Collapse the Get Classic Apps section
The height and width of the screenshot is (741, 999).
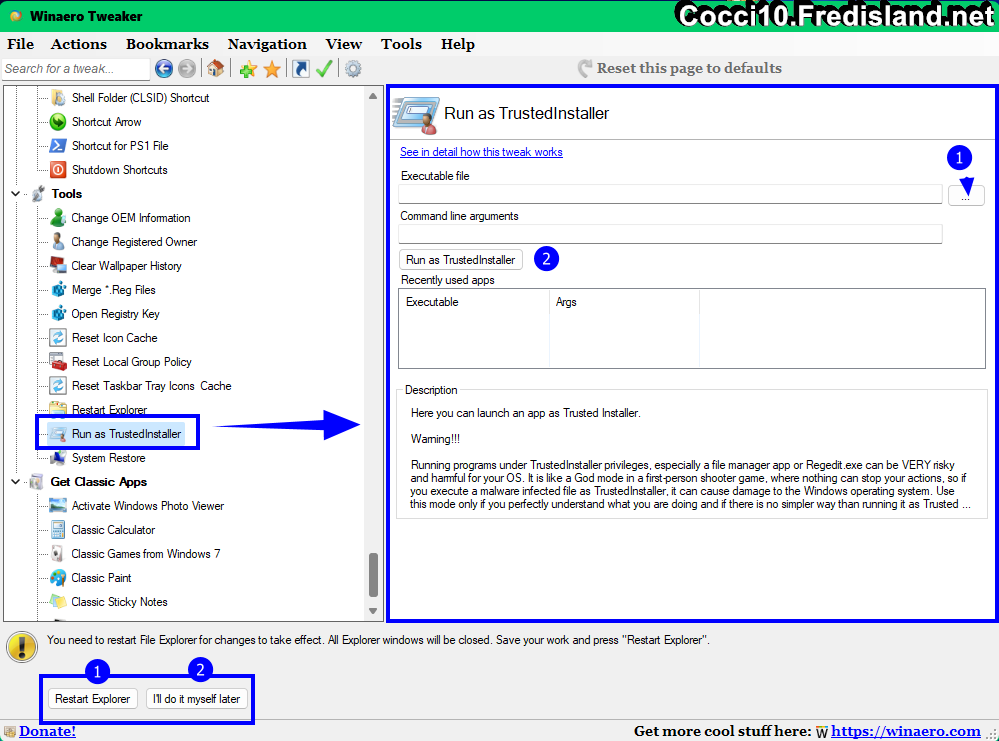point(16,482)
